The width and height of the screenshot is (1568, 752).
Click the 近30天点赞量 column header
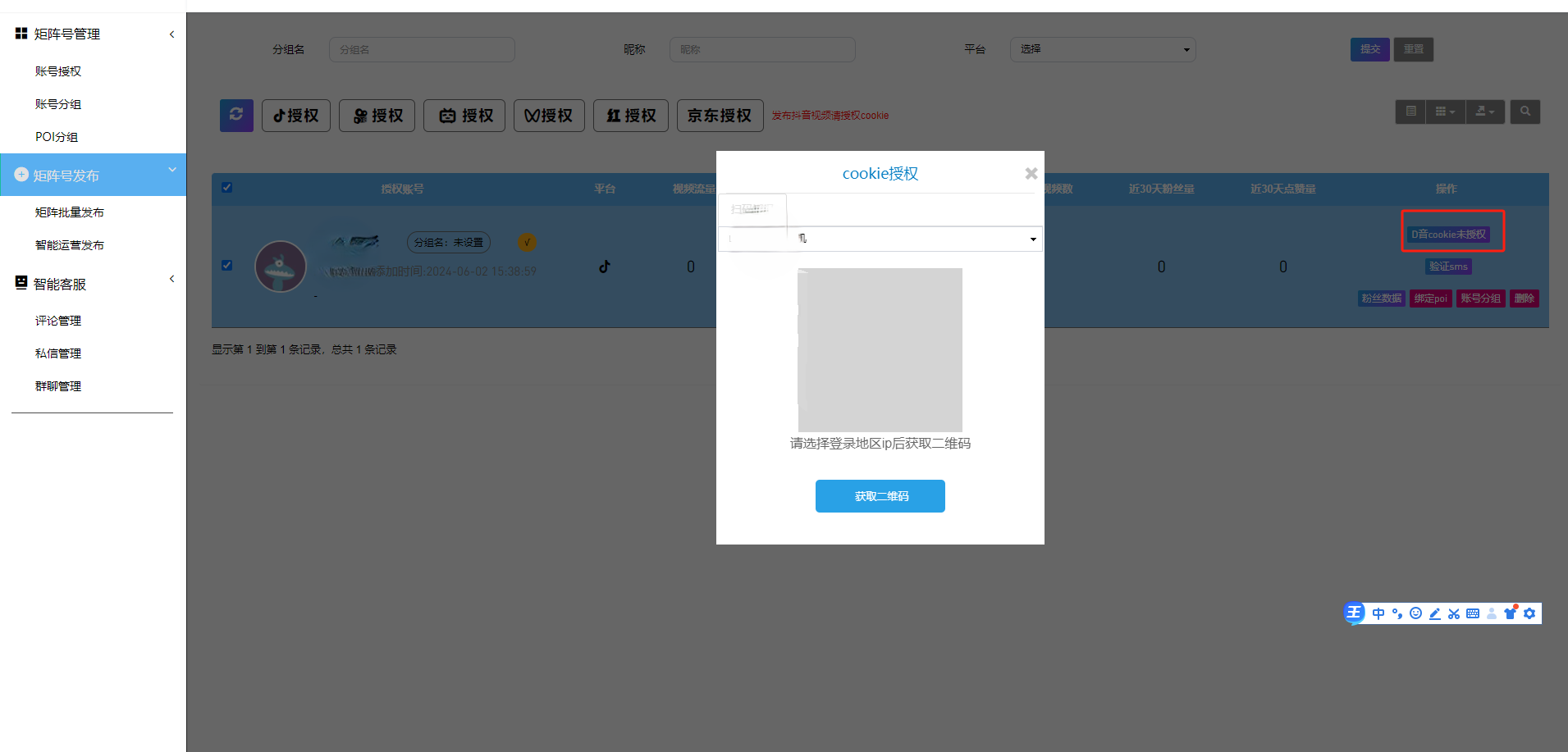pyautogui.click(x=1282, y=189)
